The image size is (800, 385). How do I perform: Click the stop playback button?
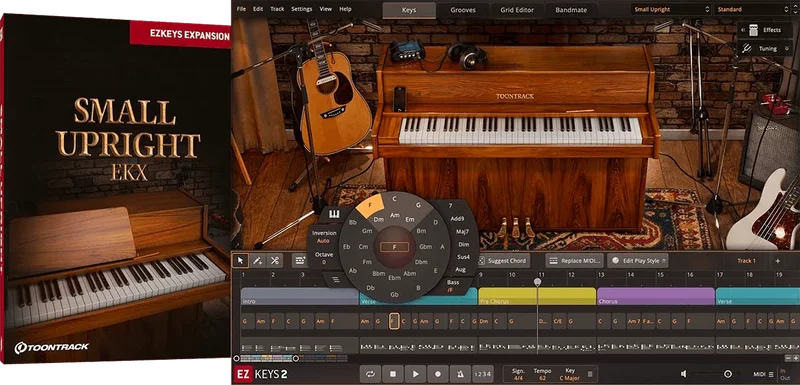(x=393, y=374)
